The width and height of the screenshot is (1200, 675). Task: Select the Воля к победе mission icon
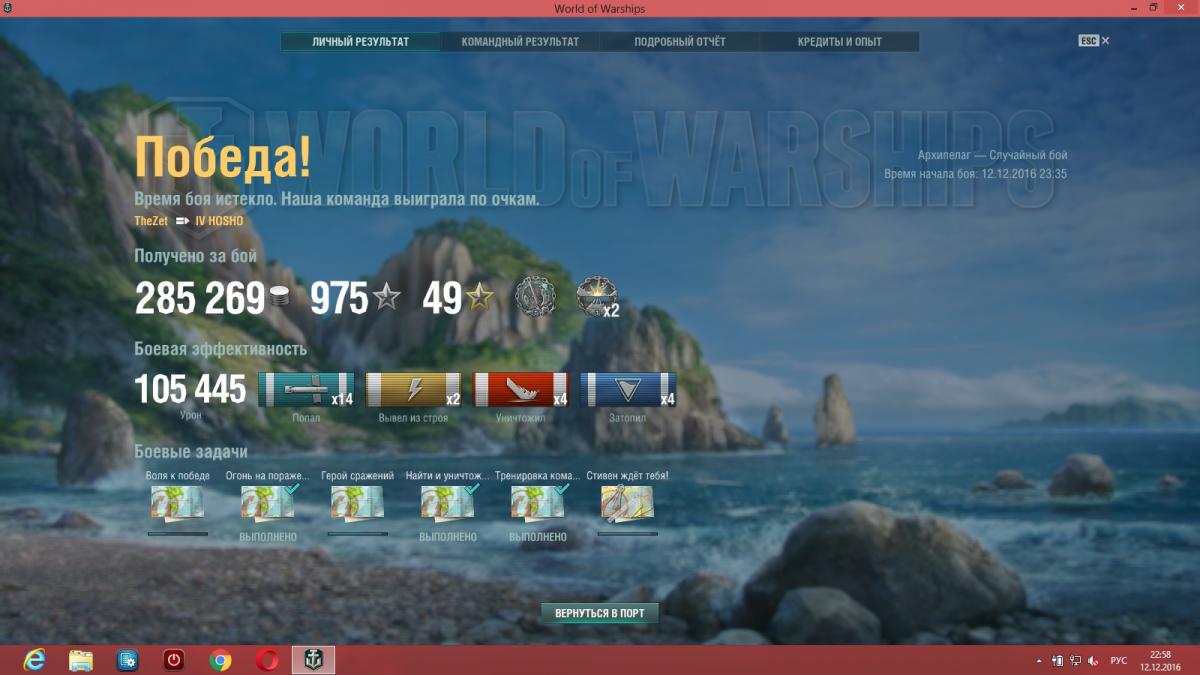click(177, 503)
